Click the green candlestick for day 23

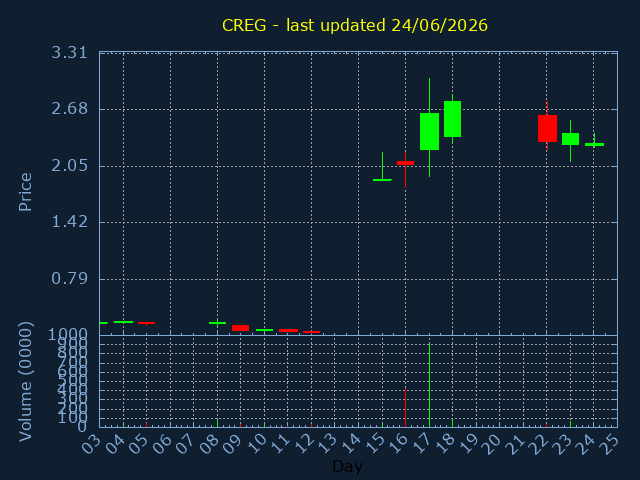click(570, 139)
